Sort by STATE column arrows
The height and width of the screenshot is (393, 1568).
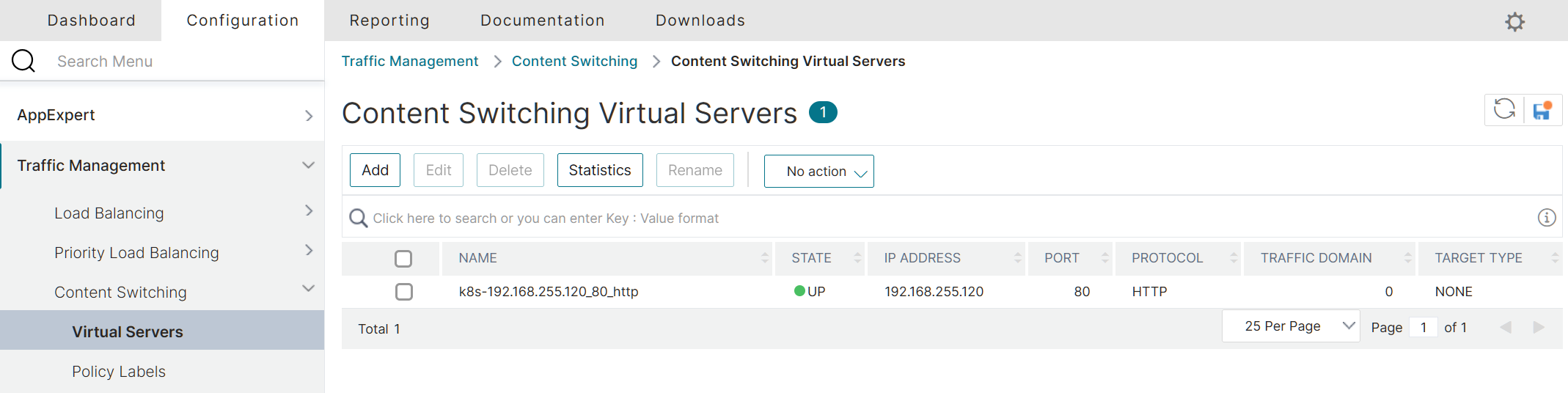(x=857, y=258)
